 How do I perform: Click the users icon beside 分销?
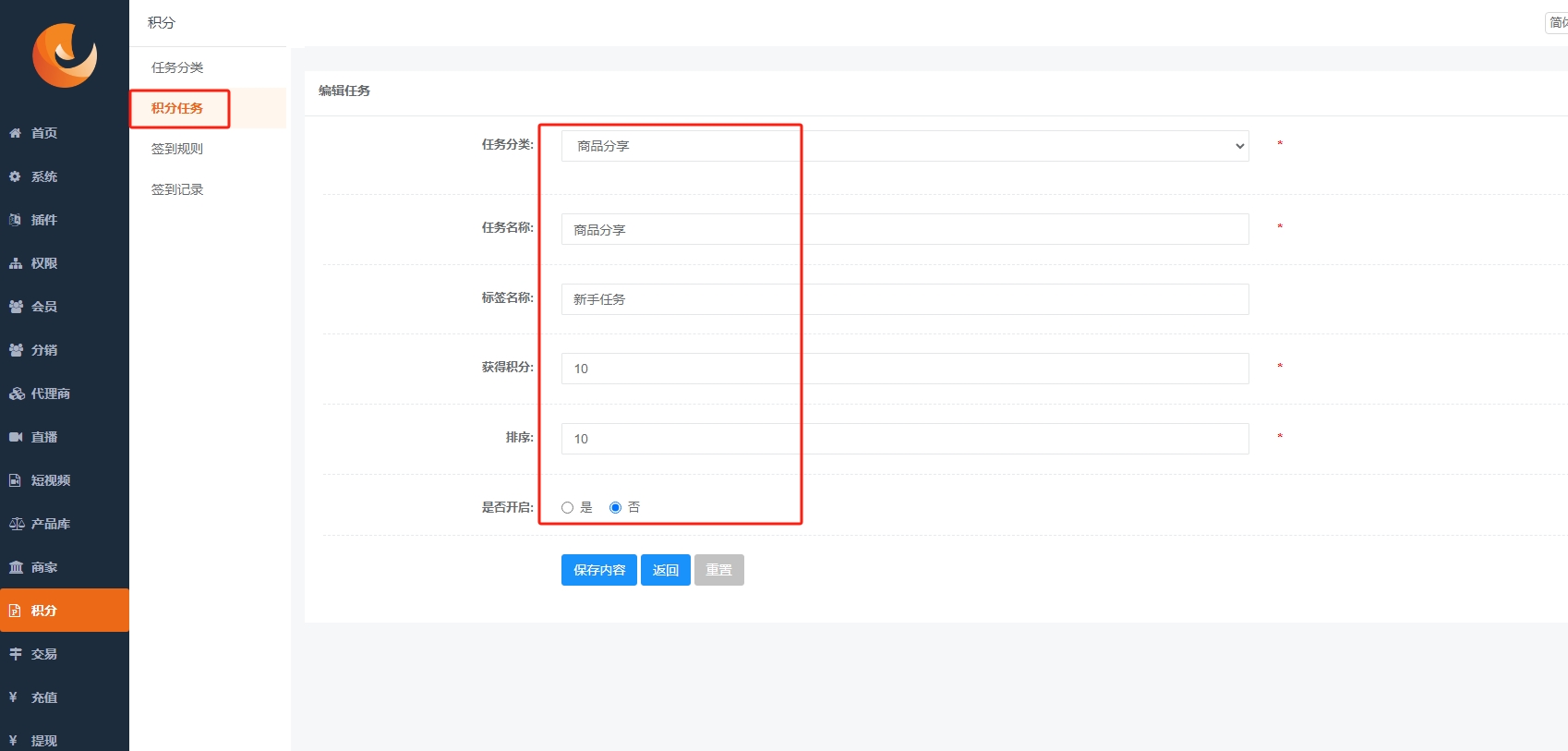[16, 350]
